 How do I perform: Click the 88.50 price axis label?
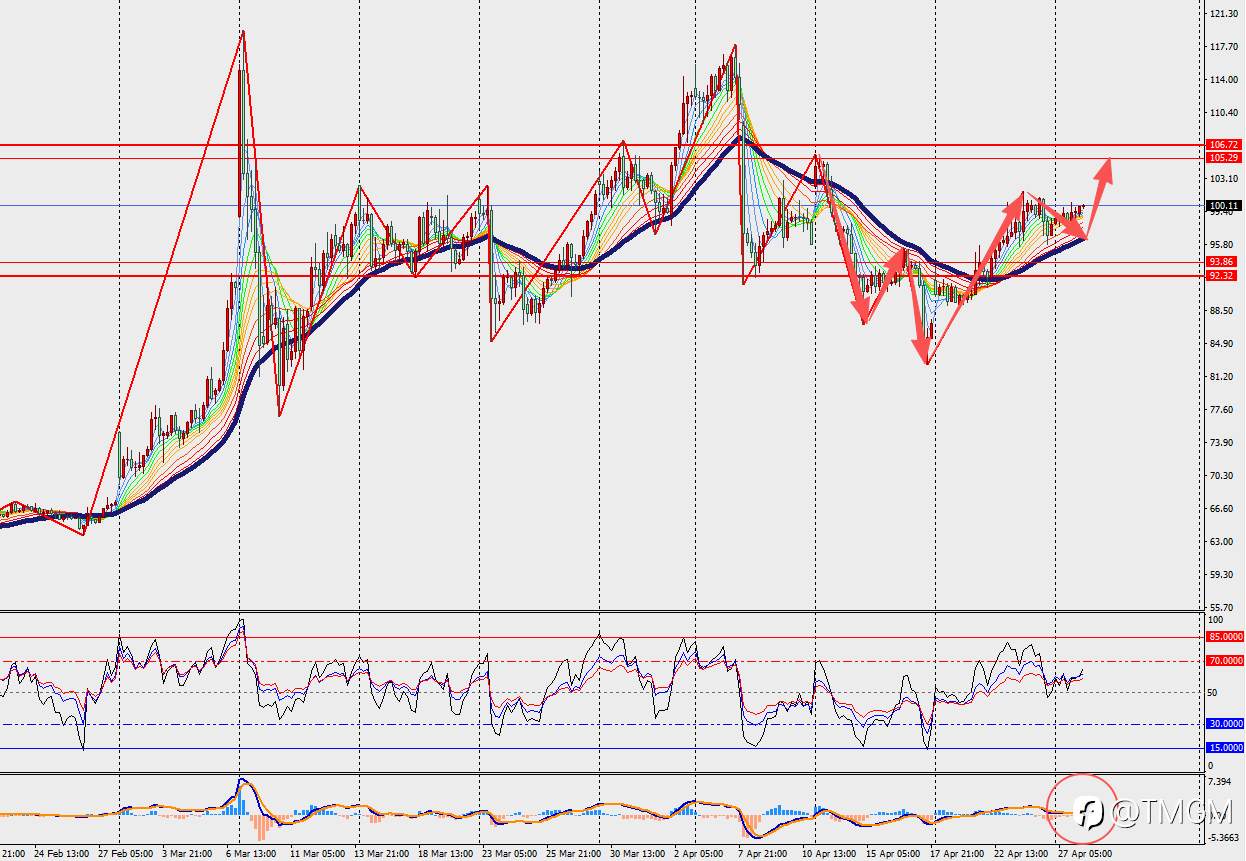click(1222, 311)
